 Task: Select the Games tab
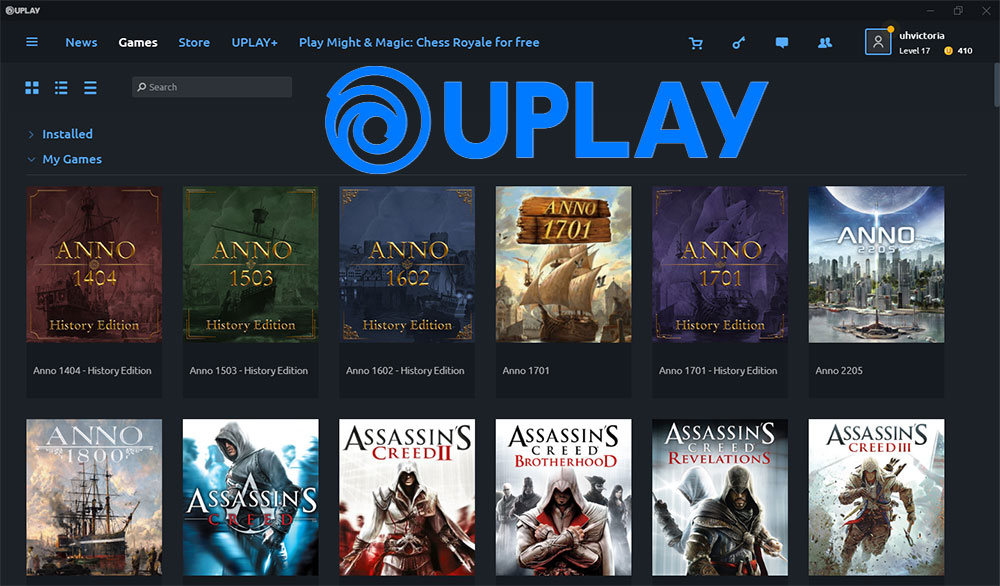pos(138,43)
